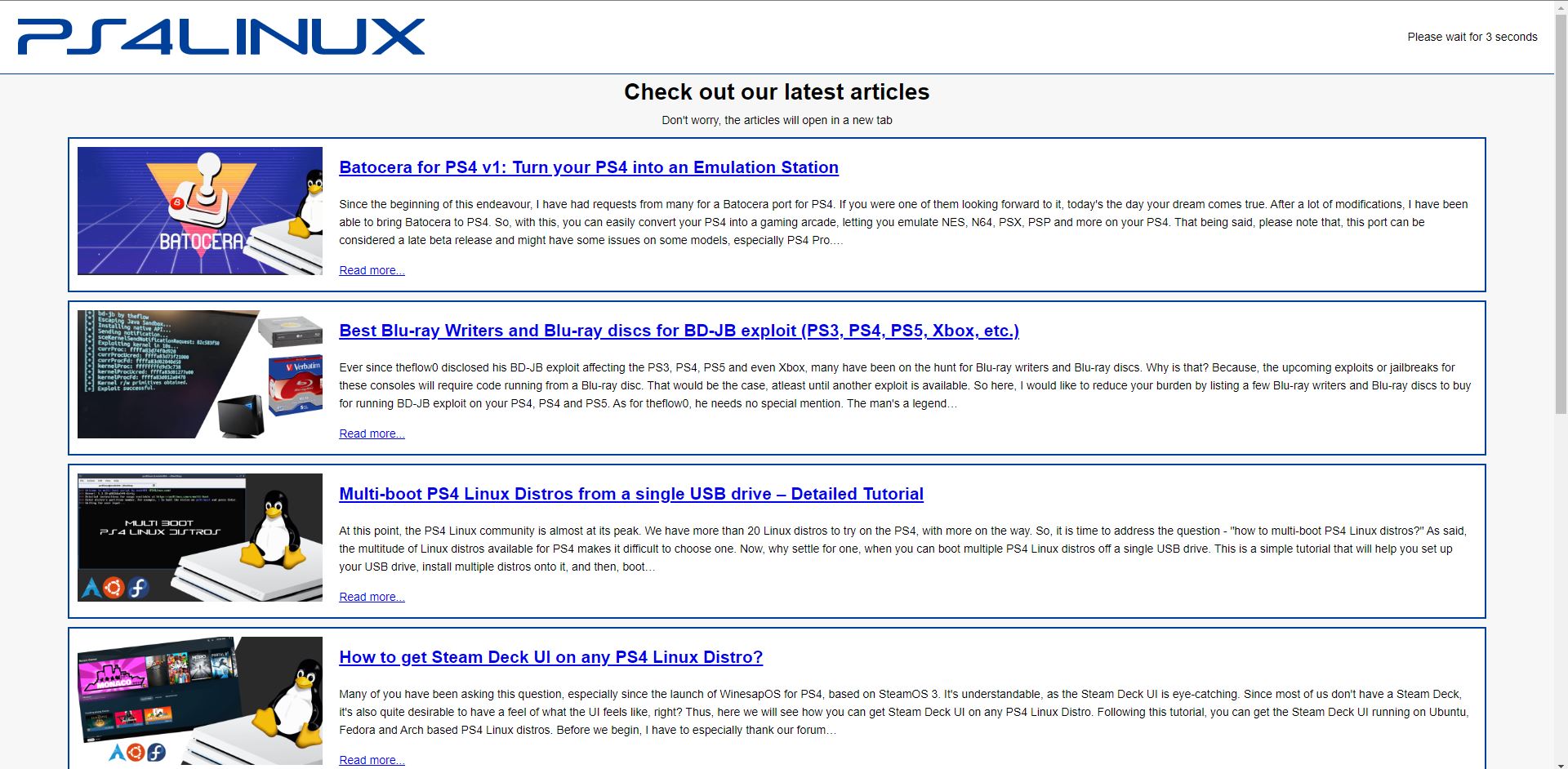Click Read more under Blu-ray article

[x=372, y=433]
